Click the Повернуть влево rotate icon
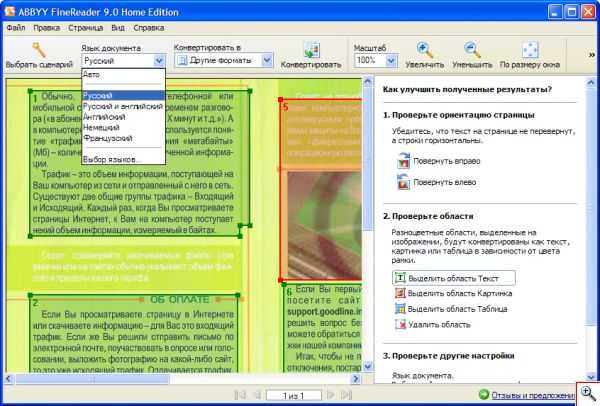600x406 pixels. point(403,182)
